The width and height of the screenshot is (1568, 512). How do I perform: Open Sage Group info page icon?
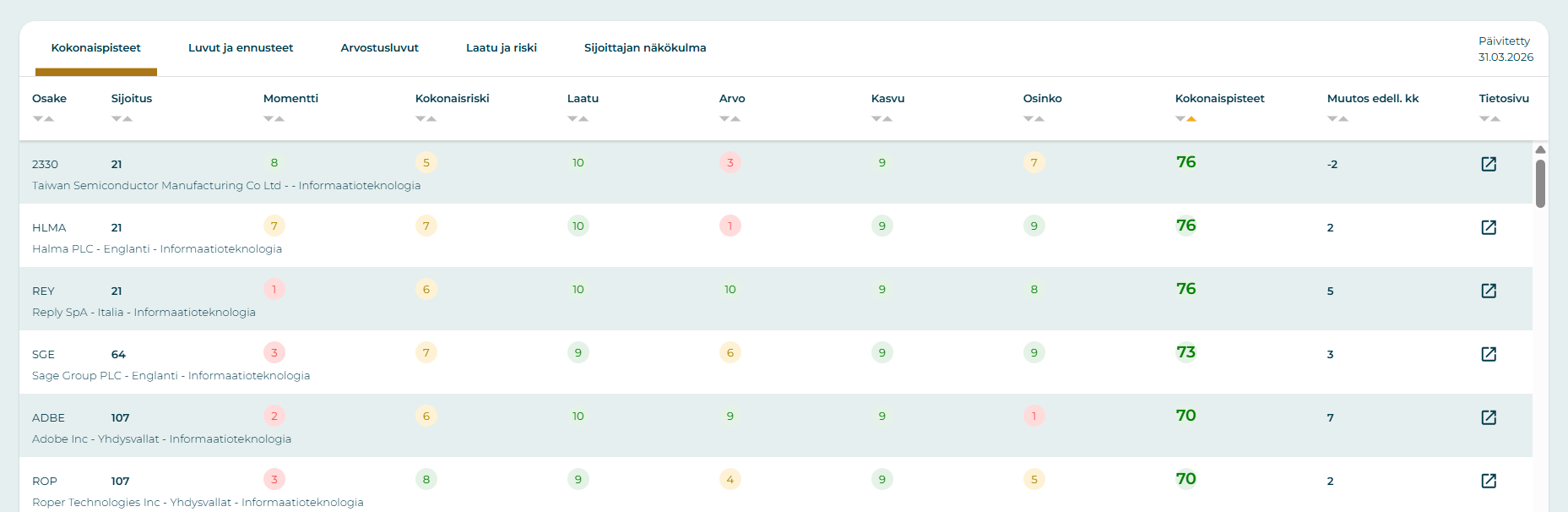1489,354
